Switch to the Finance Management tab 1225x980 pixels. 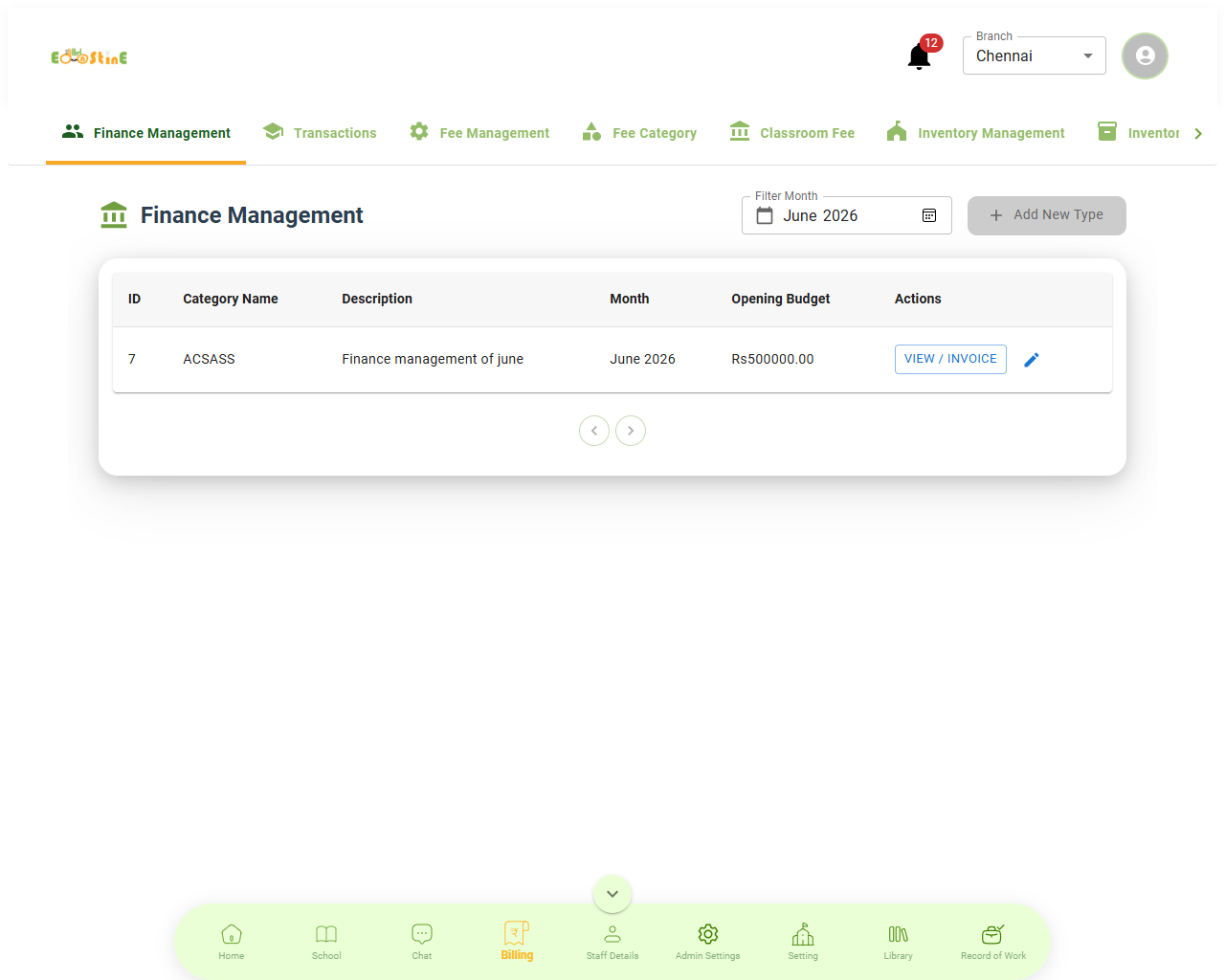click(146, 133)
